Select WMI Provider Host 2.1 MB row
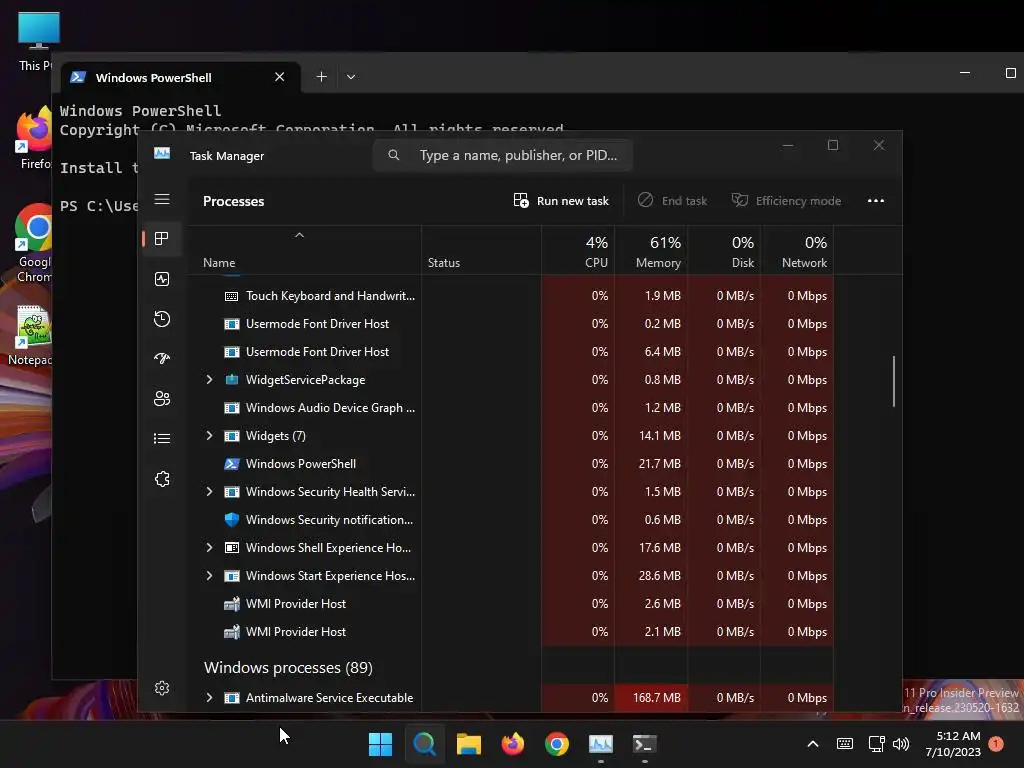The image size is (1024, 768). click(511, 632)
